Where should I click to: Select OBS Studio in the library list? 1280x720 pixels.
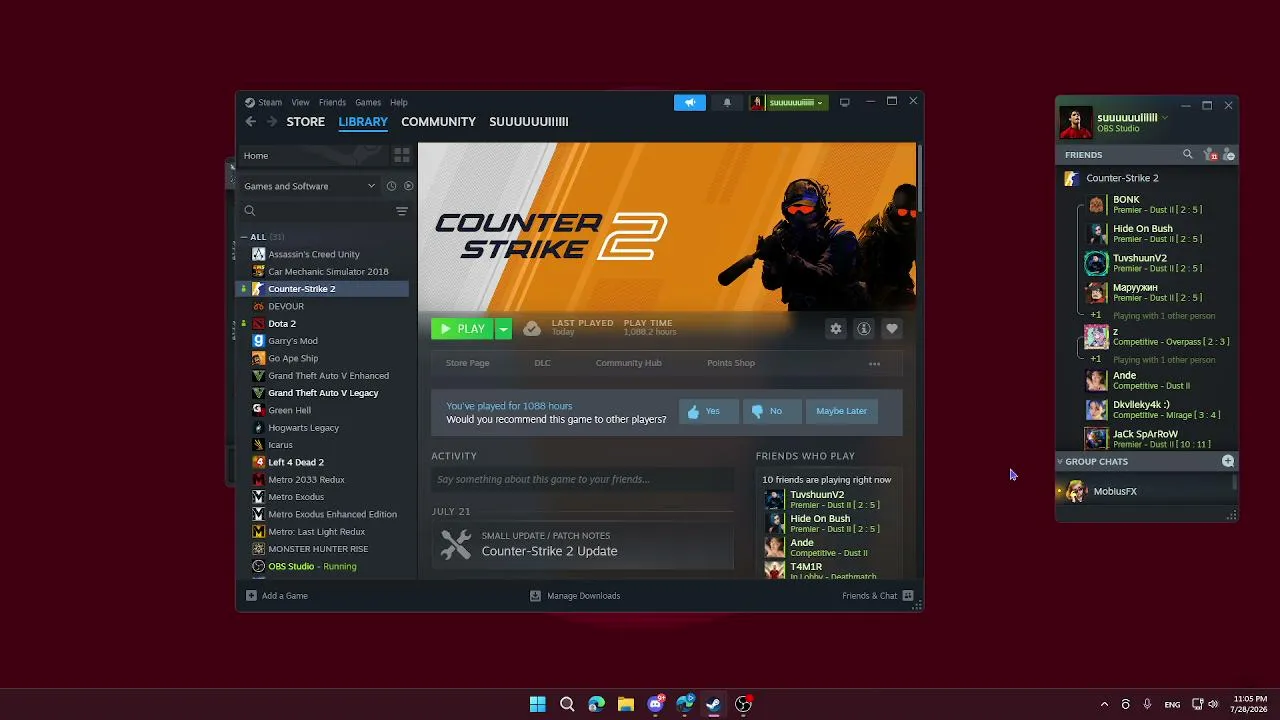325,567
